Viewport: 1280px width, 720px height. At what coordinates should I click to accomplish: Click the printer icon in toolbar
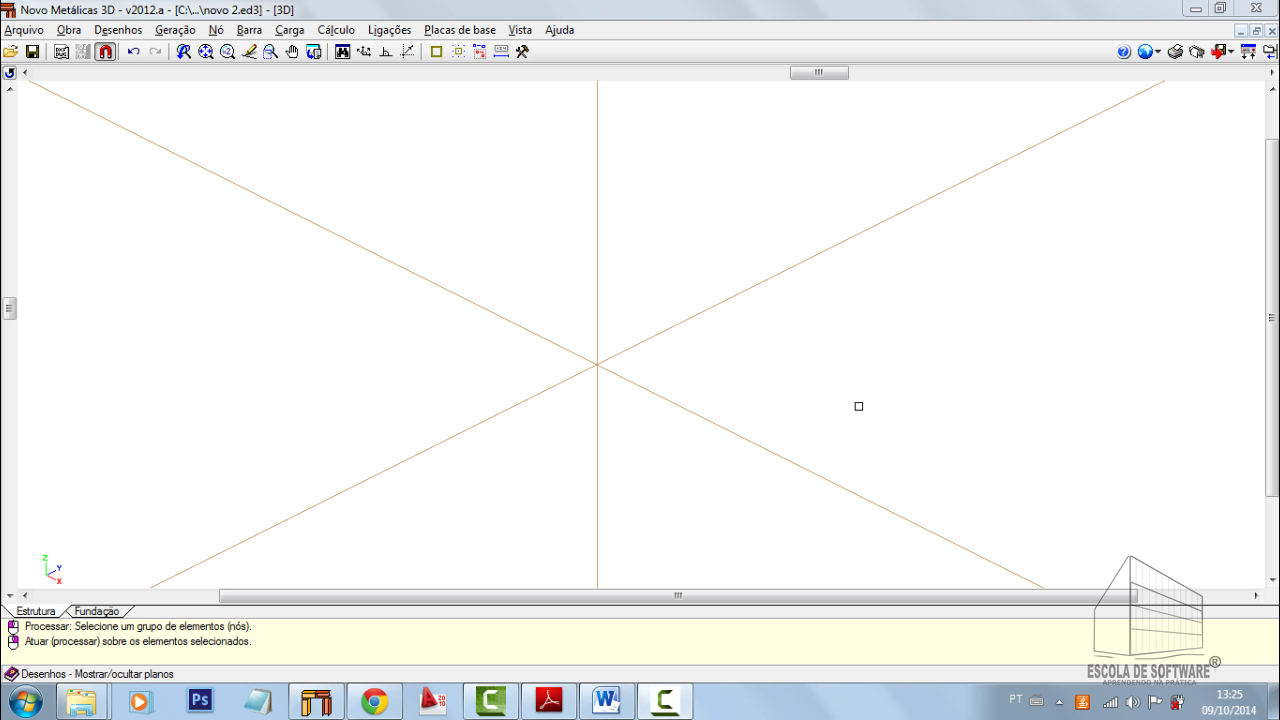click(1176, 52)
